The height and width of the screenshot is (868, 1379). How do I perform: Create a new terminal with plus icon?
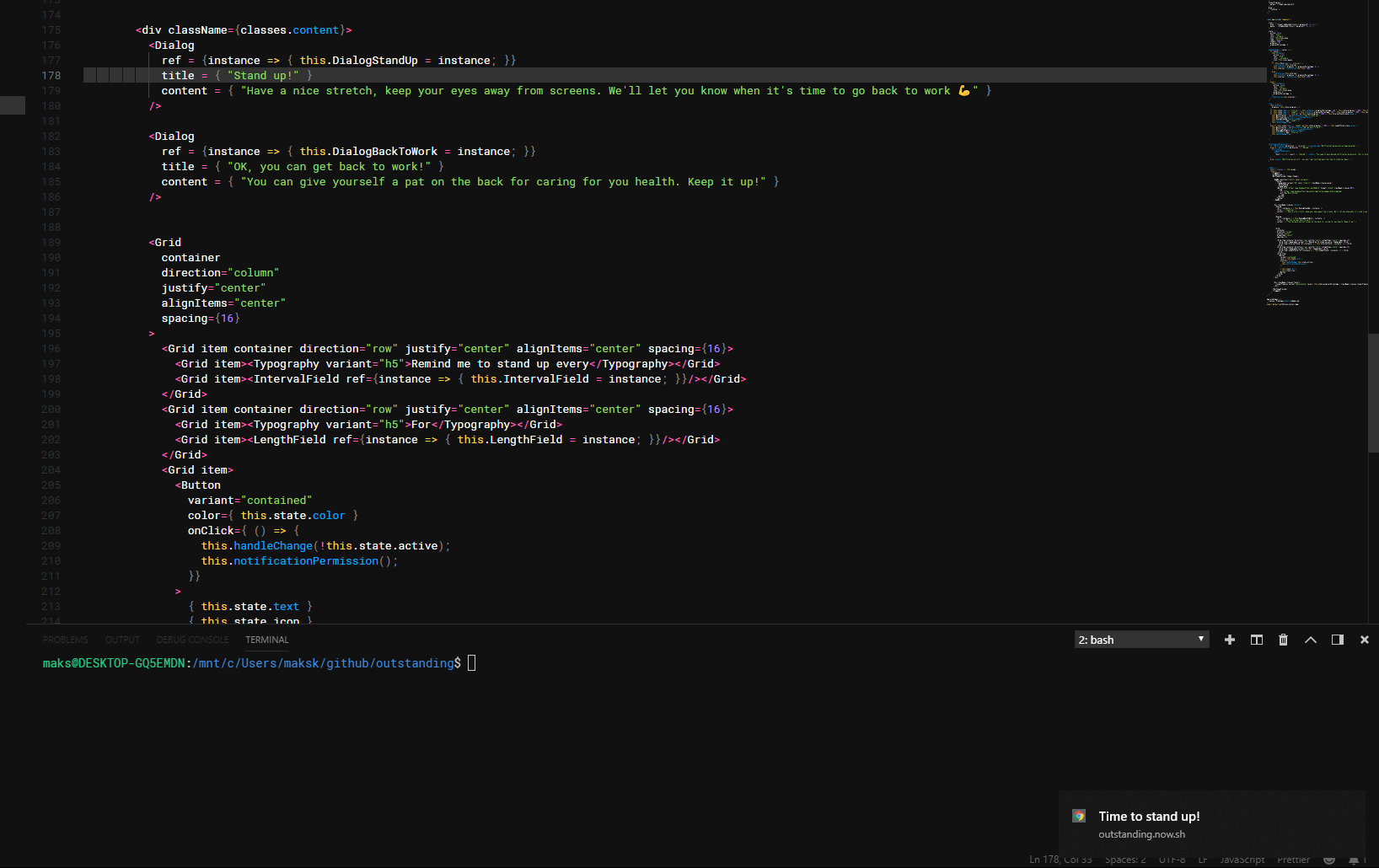(1230, 640)
